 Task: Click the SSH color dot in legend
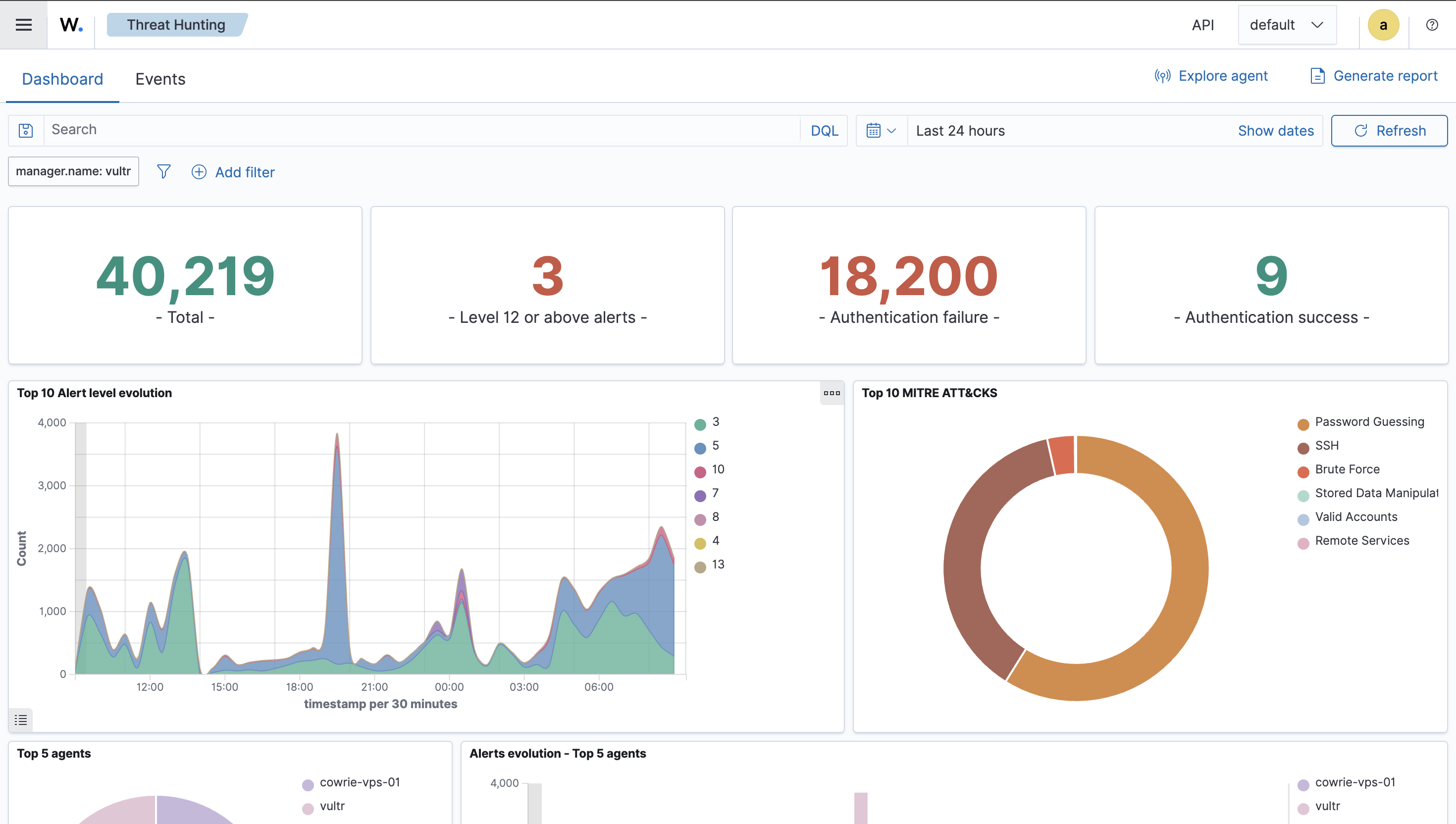[x=1302, y=448]
